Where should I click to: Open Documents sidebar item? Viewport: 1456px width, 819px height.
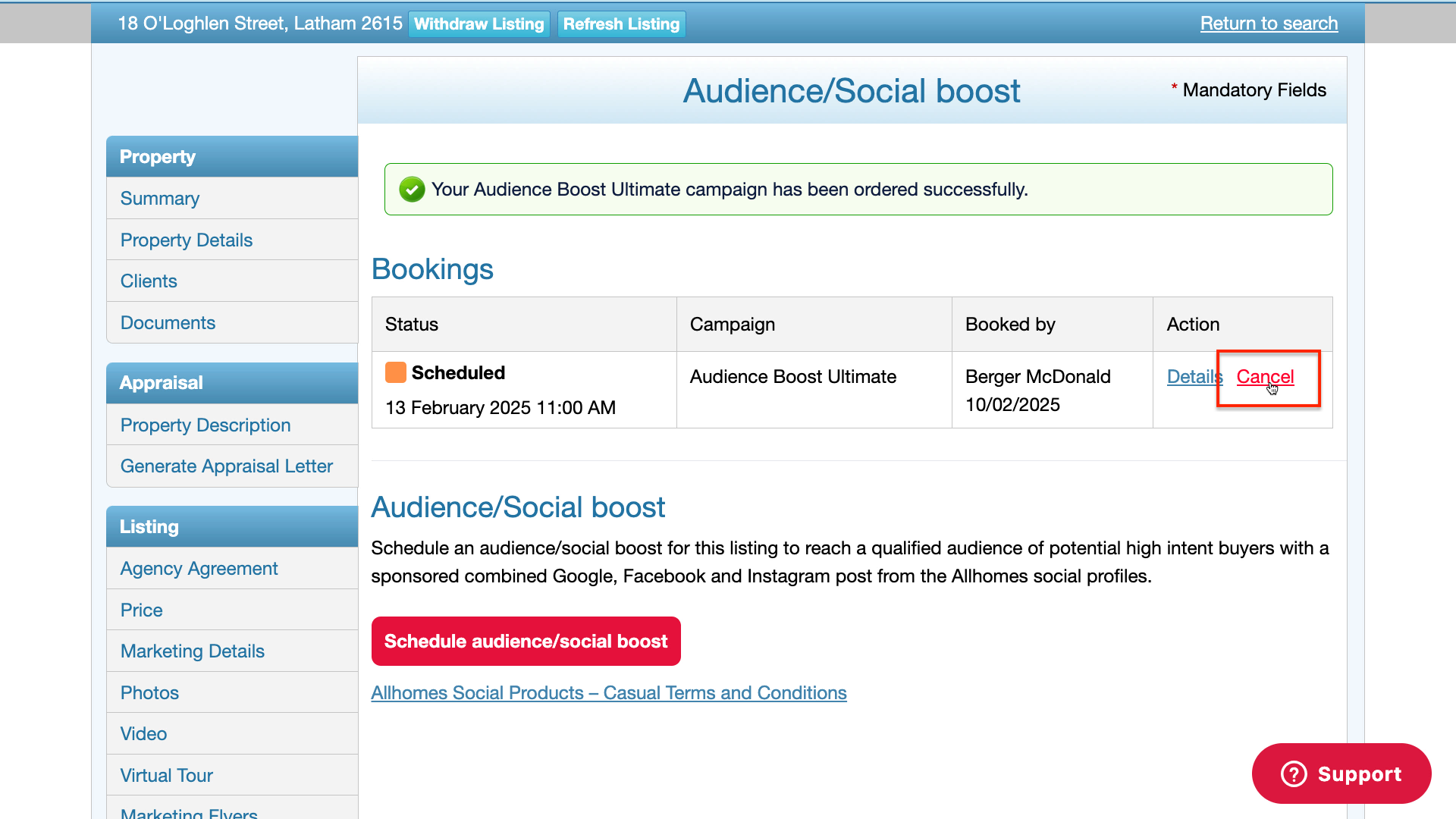pyautogui.click(x=232, y=323)
